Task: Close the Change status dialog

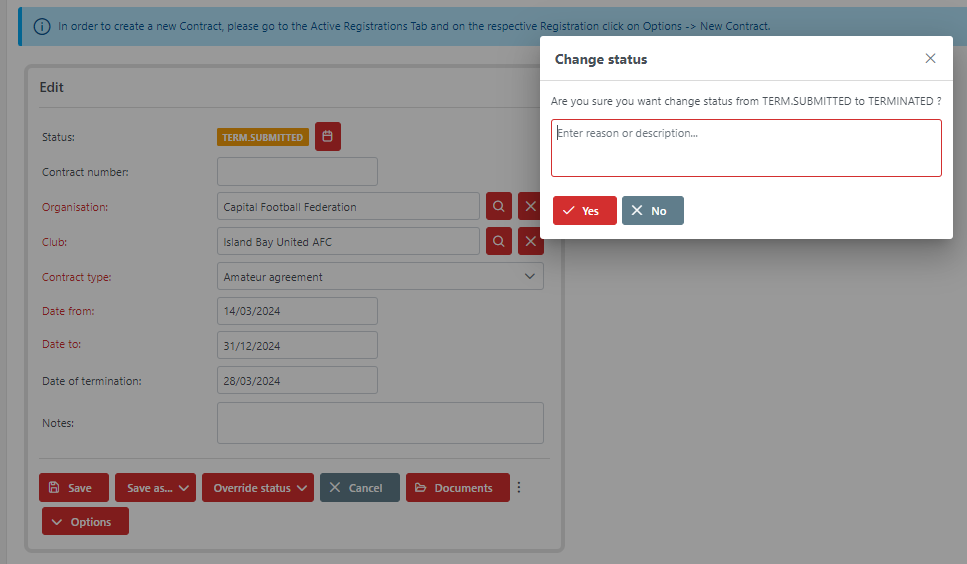Action: coord(930,59)
